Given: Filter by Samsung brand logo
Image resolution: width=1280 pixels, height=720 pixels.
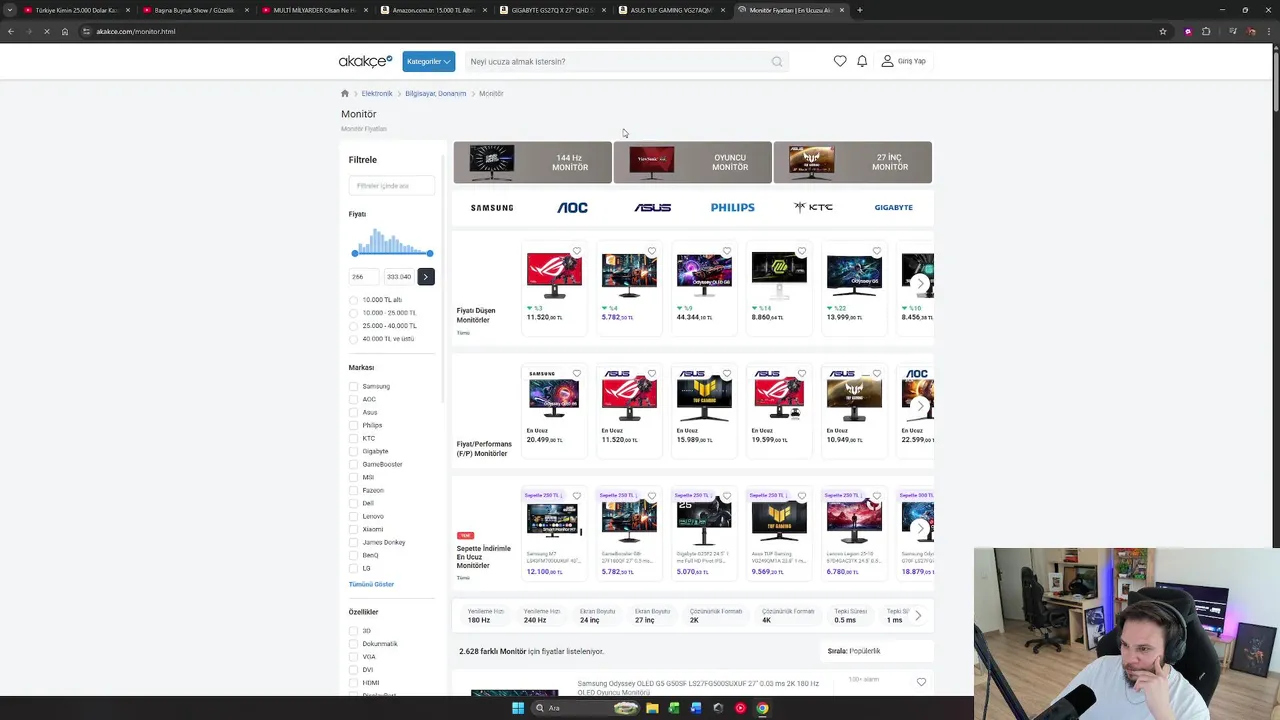Looking at the screenshot, I should pyautogui.click(x=492, y=208).
